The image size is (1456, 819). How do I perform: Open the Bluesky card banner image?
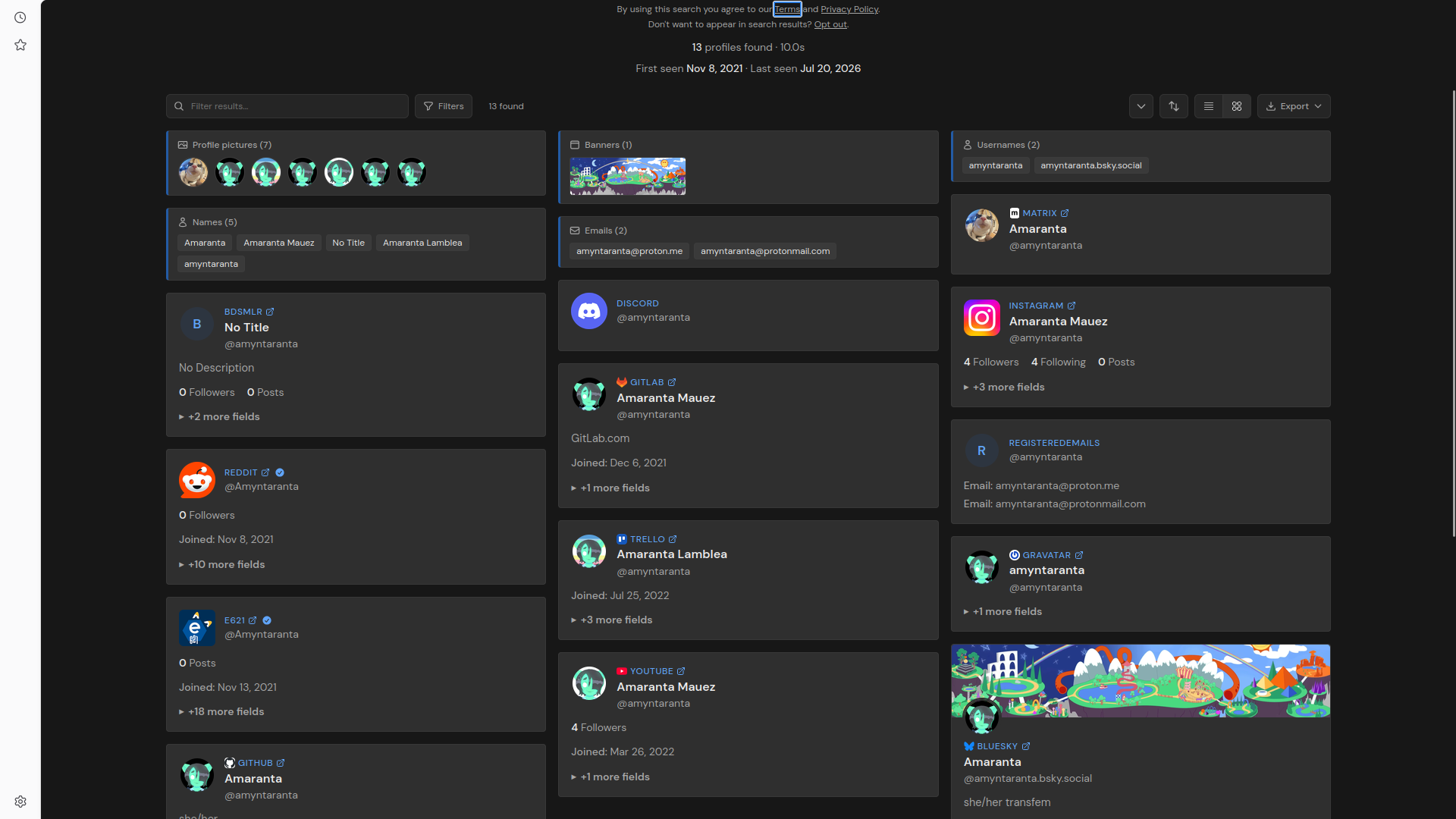1141,681
